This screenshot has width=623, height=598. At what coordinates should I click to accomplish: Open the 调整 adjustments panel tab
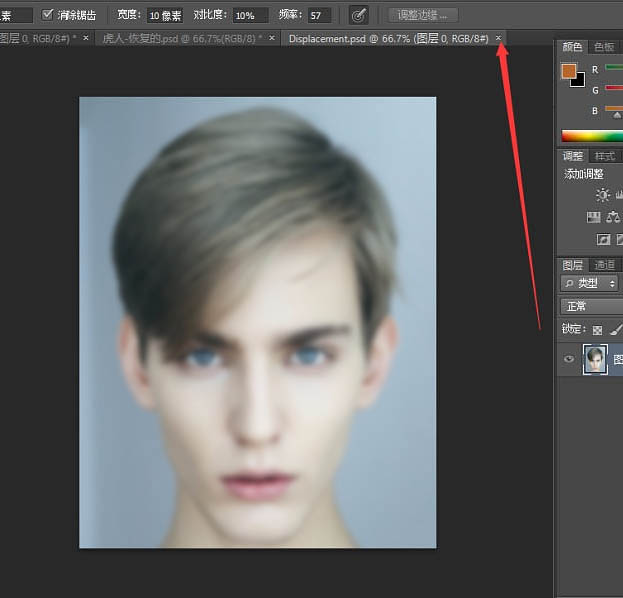coord(573,156)
